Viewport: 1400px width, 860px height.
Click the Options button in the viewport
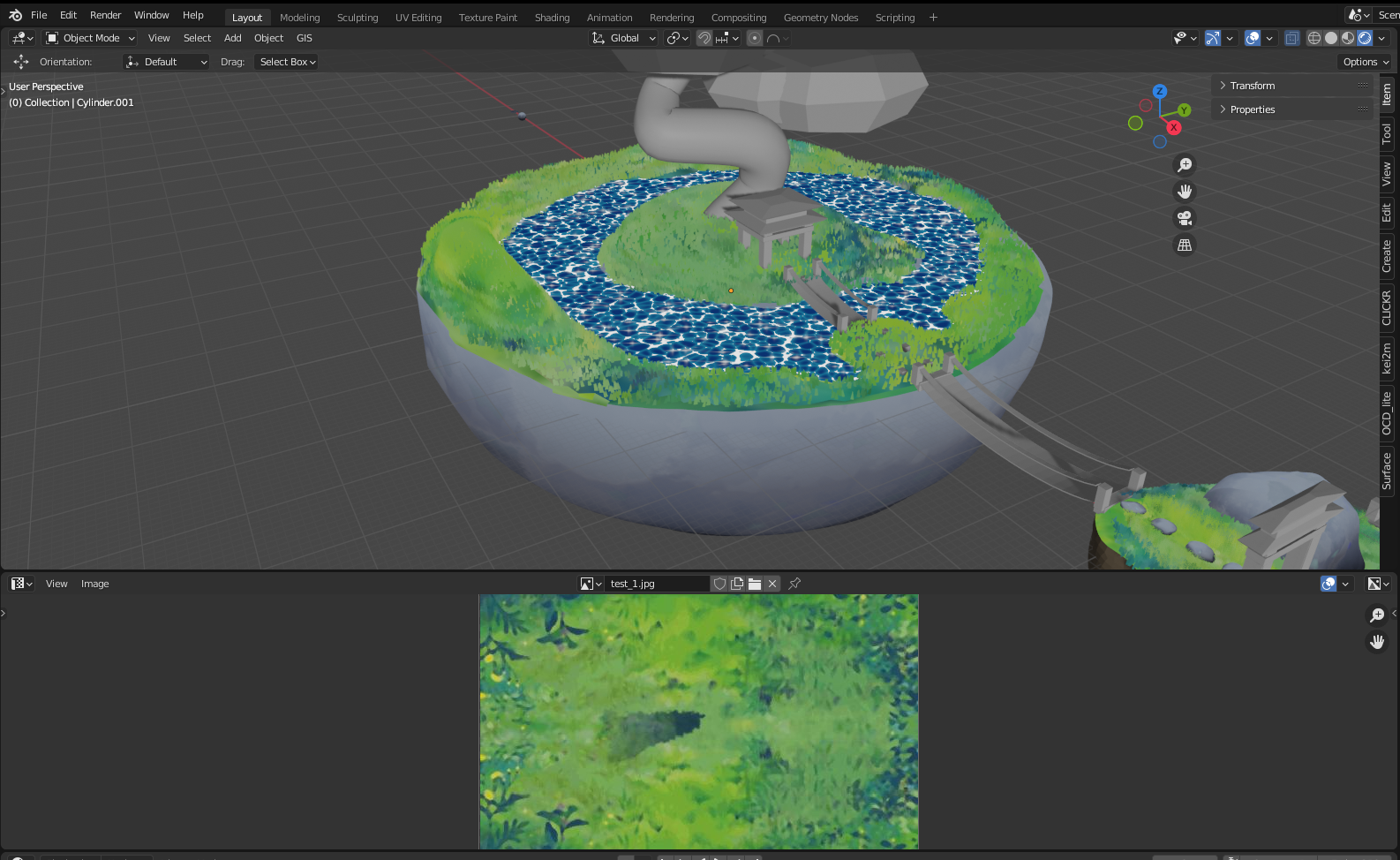(x=1366, y=62)
